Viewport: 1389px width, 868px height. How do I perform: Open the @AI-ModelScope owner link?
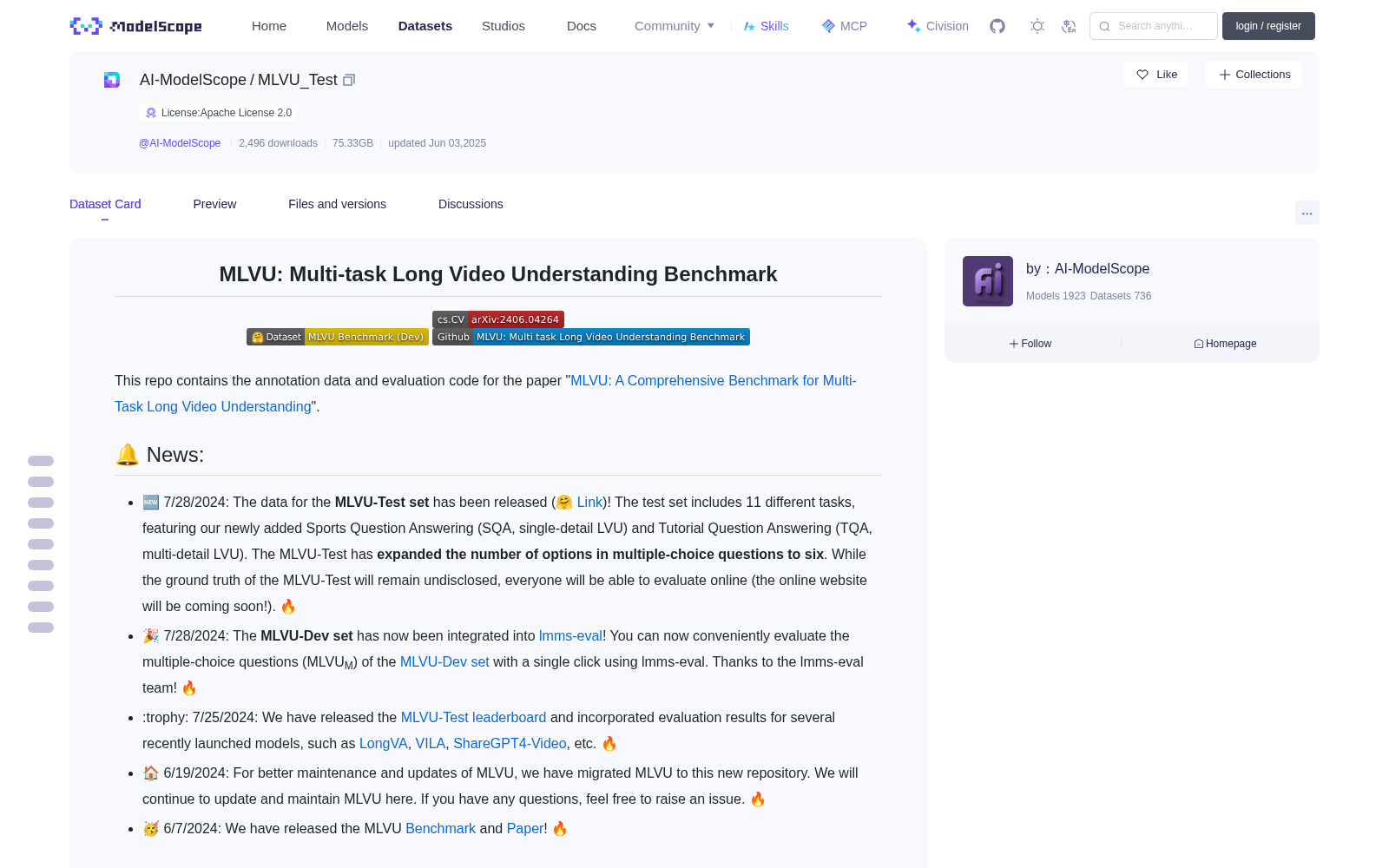point(180,143)
